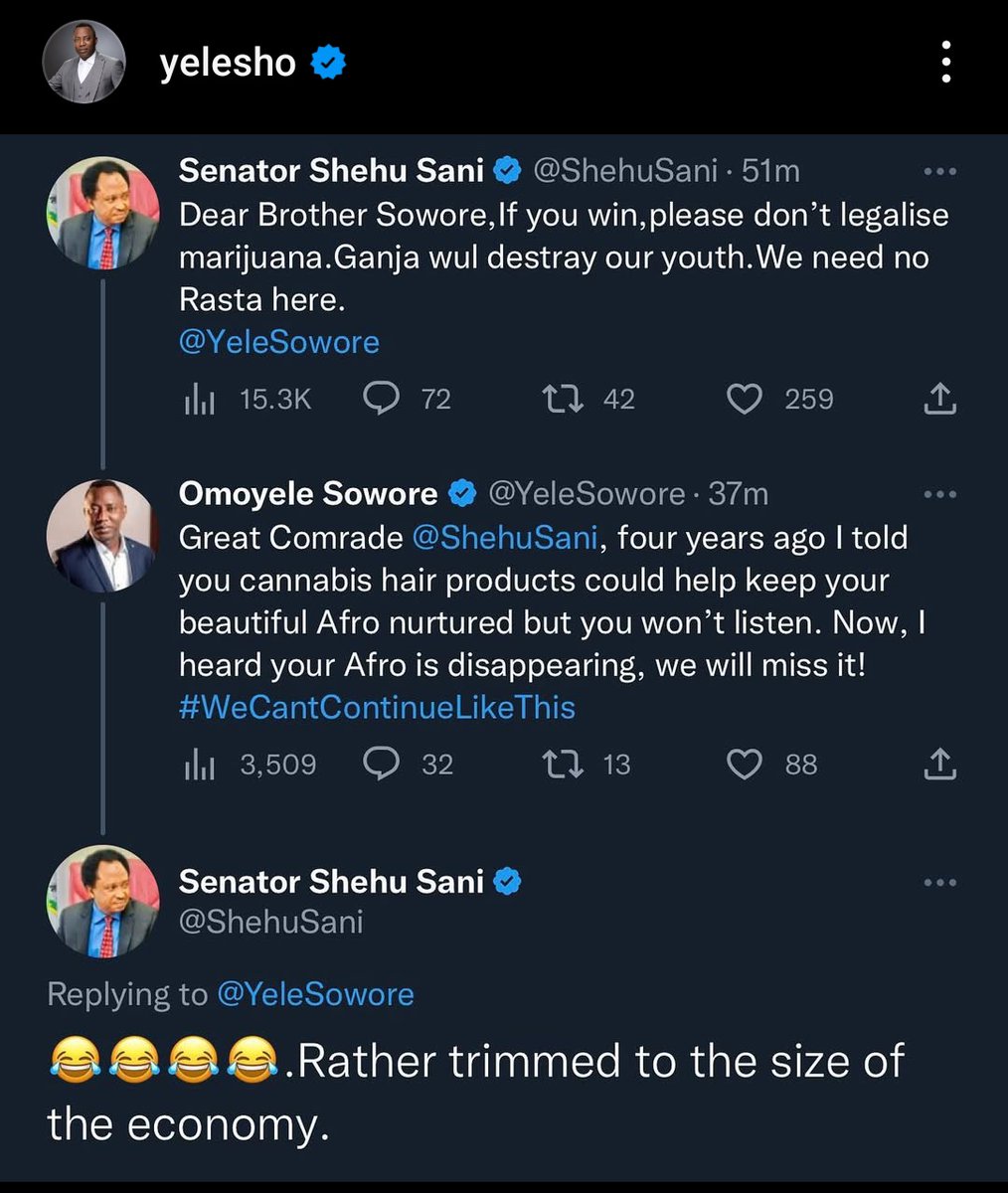View analytics for the 3,509 views tweet
The width and height of the screenshot is (1008, 1193).
coord(200,765)
